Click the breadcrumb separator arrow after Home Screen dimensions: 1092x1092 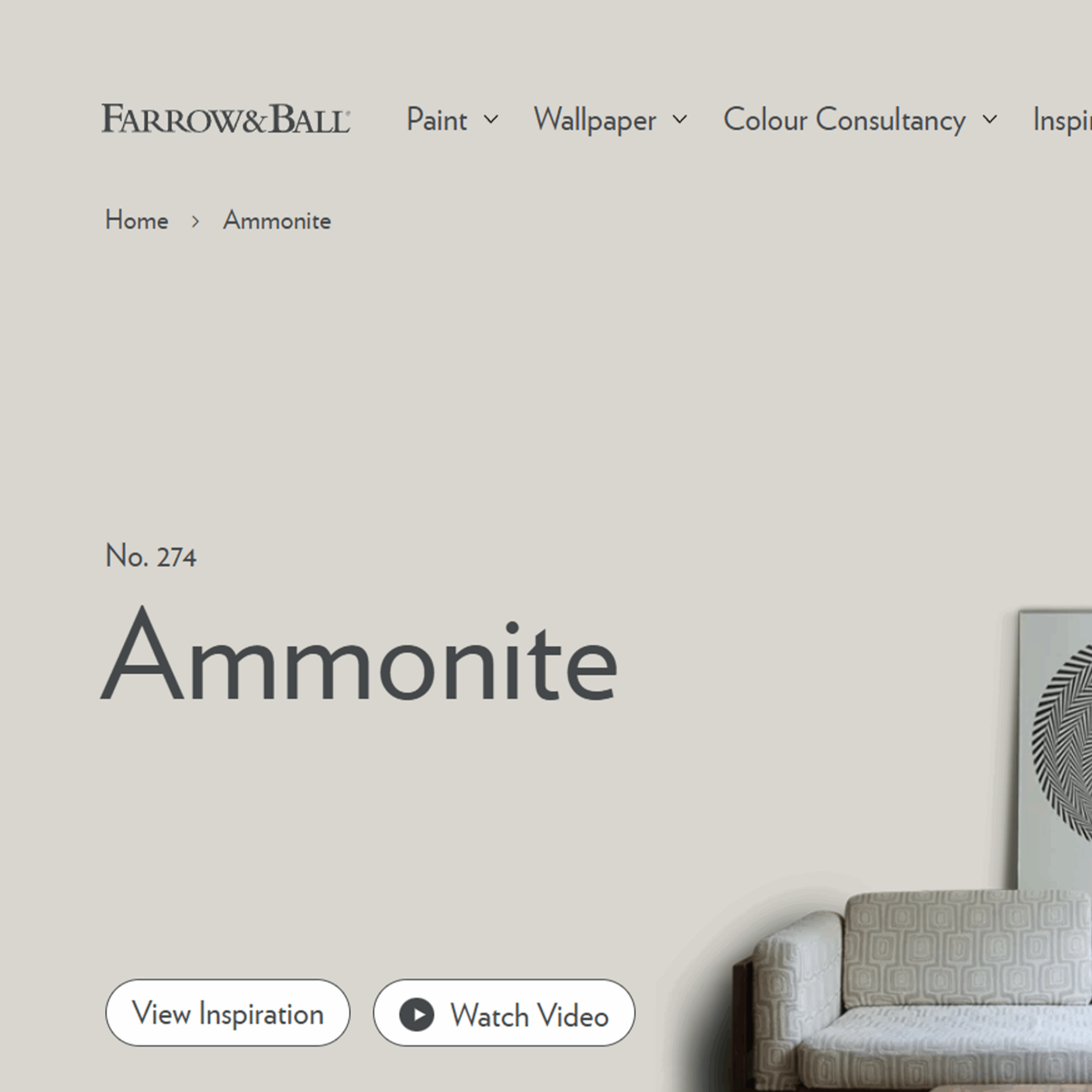[195, 221]
